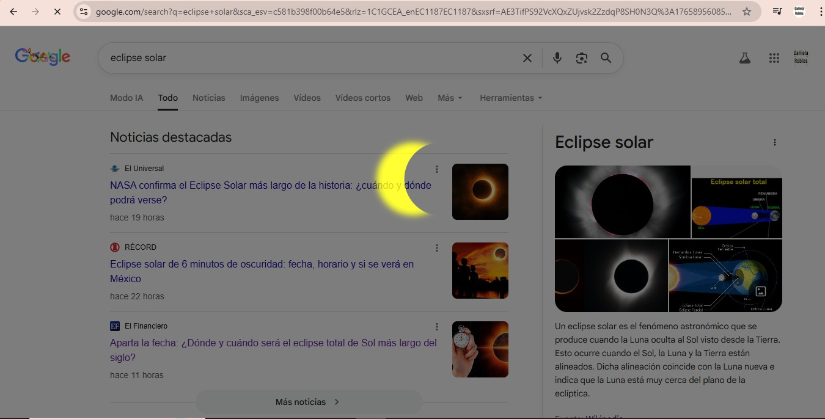Screen dimensions: 825x419
Task: Click the Google logo
Action: [42, 56]
